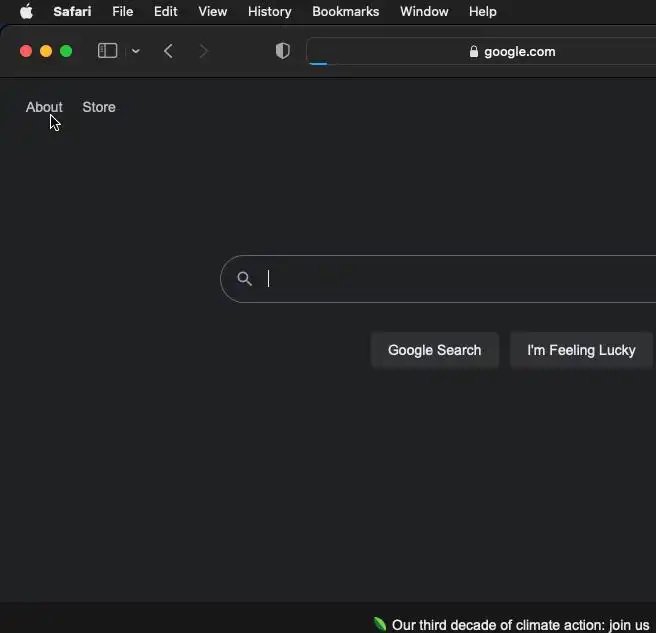Image resolution: width=656 pixels, height=633 pixels.
Task: Close the Safari window with the red button
Action: (26, 51)
